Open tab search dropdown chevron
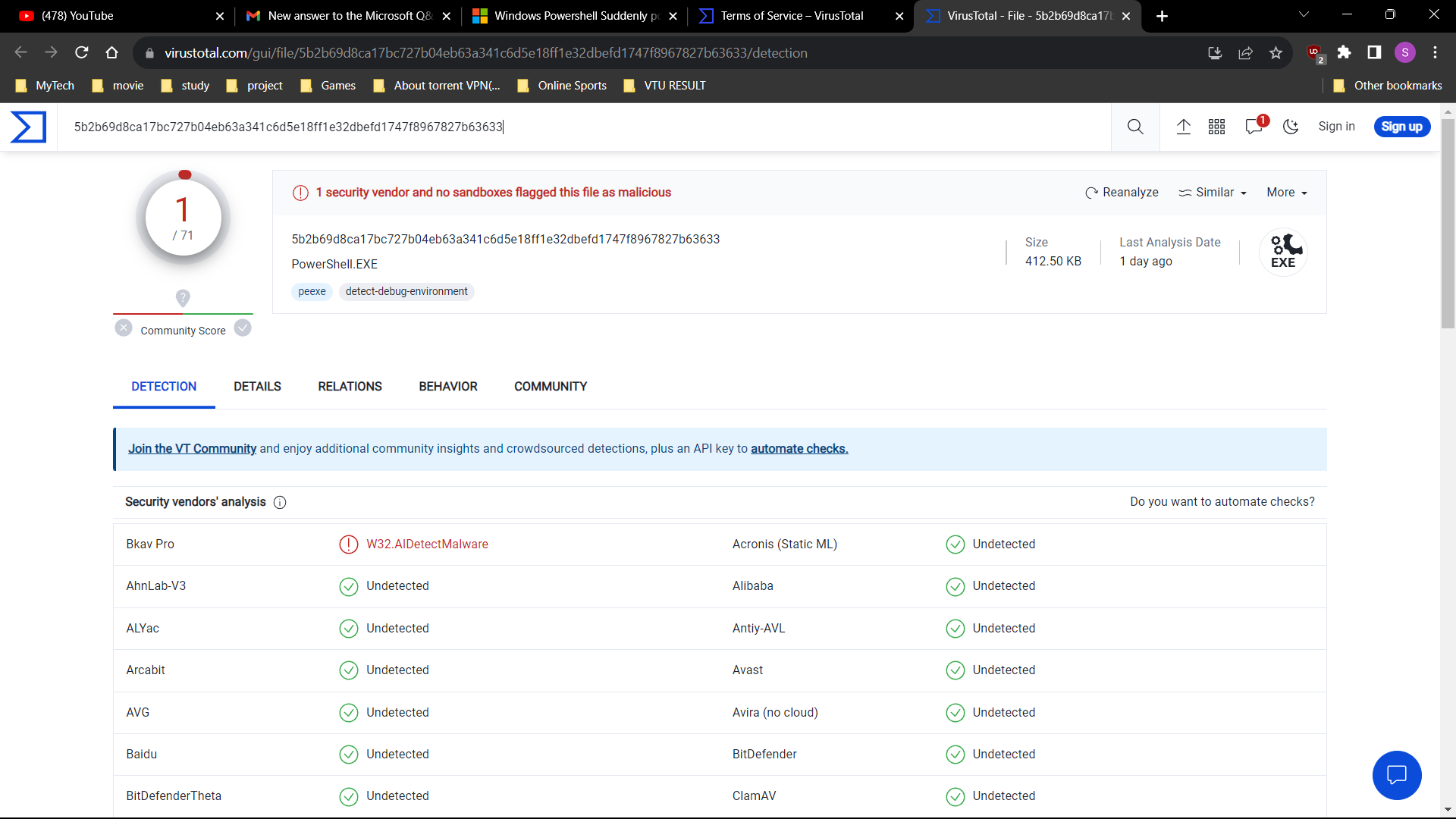Viewport: 1456px width, 819px height. coord(1304,15)
